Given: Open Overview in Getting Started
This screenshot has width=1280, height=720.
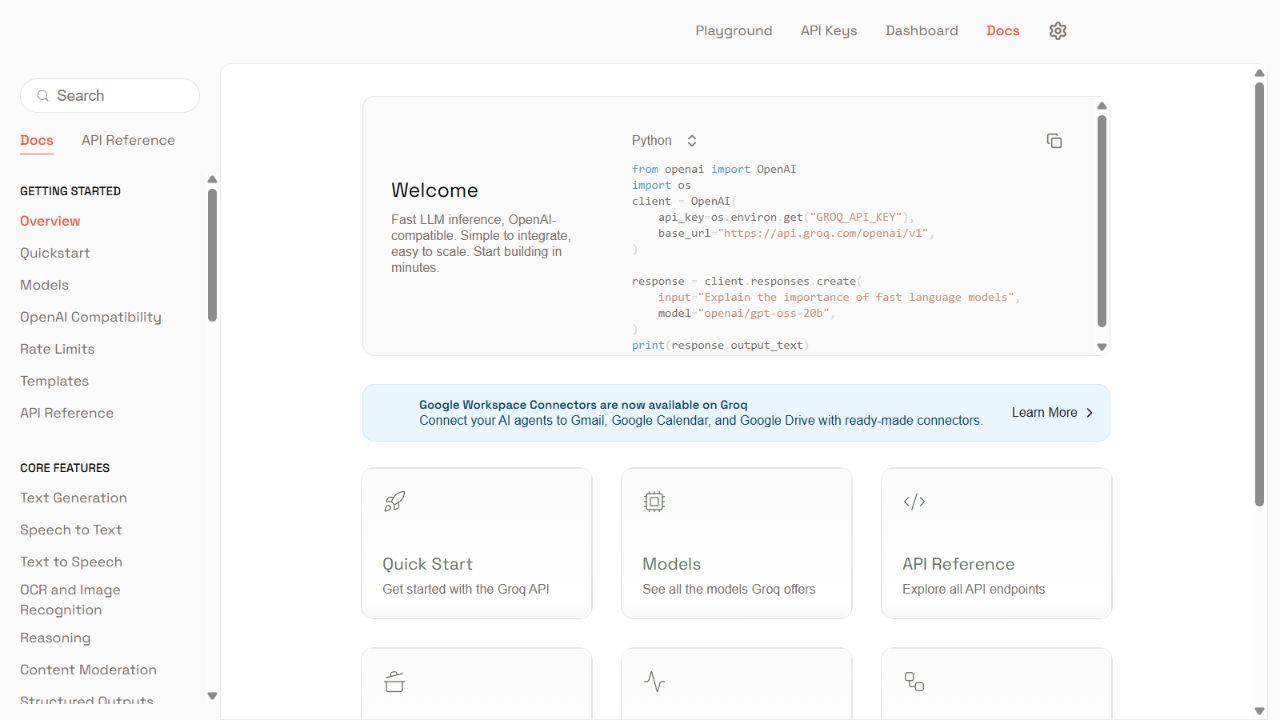Looking at the screenshot, I should click(x=50, y=221).
